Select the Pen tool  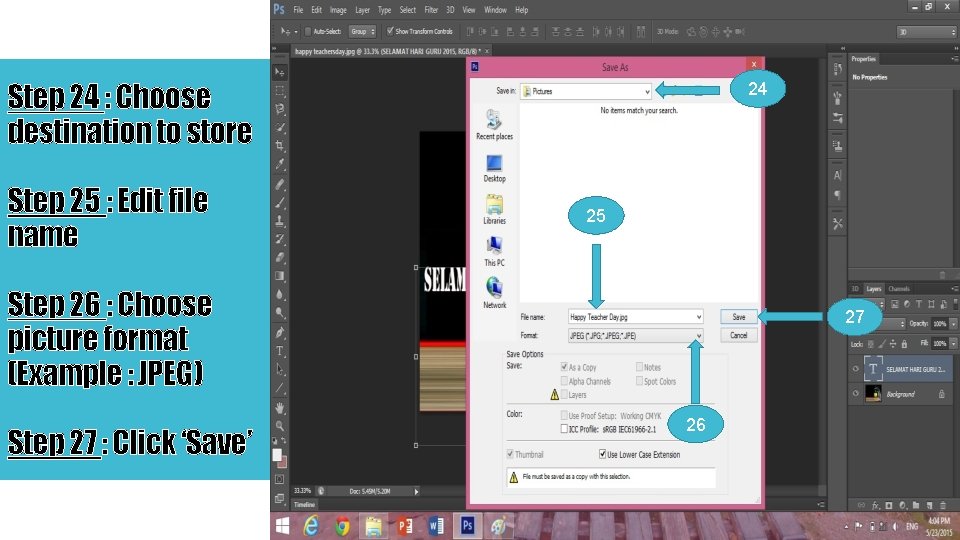pyautogui.click(x=280, y=332)
